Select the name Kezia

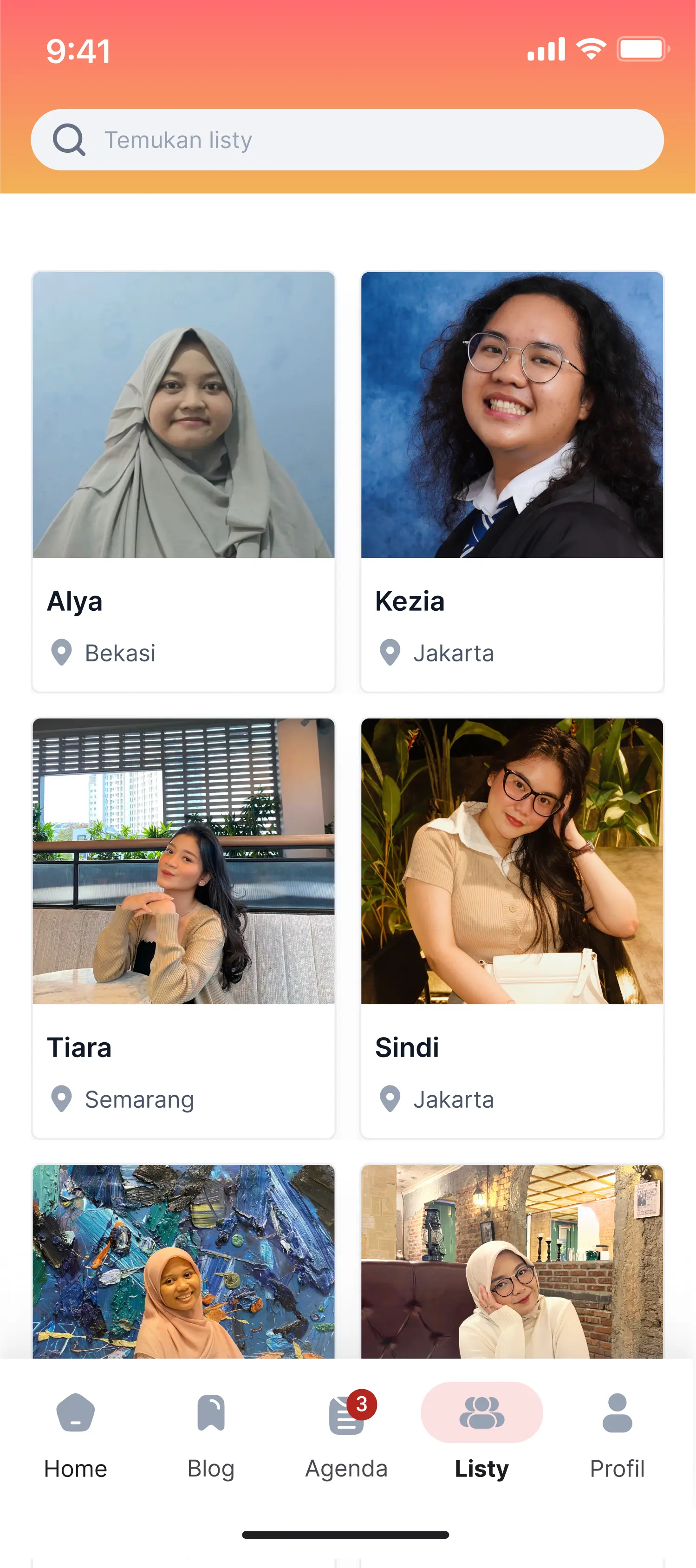[x=410, y=601]
